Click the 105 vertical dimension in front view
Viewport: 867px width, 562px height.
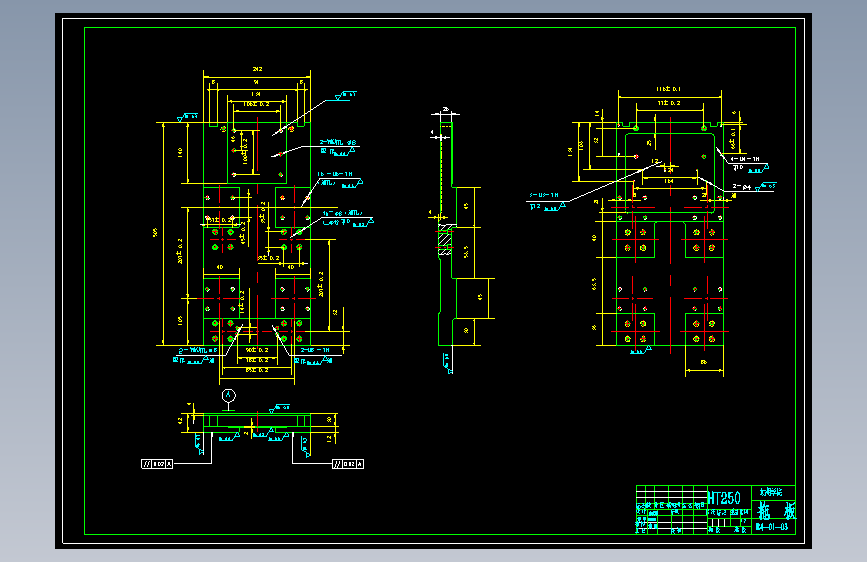[180, 320]
